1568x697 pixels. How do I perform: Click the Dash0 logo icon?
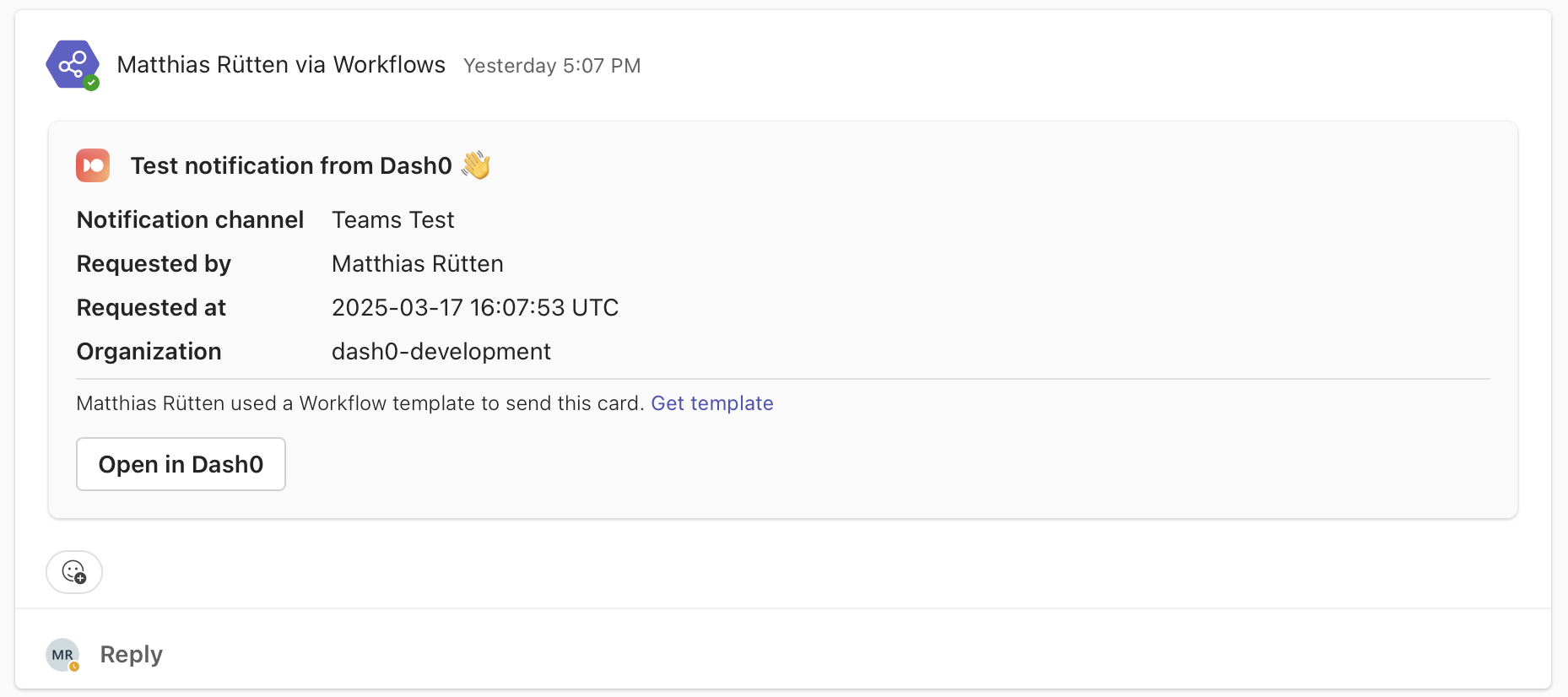point(93,165)
